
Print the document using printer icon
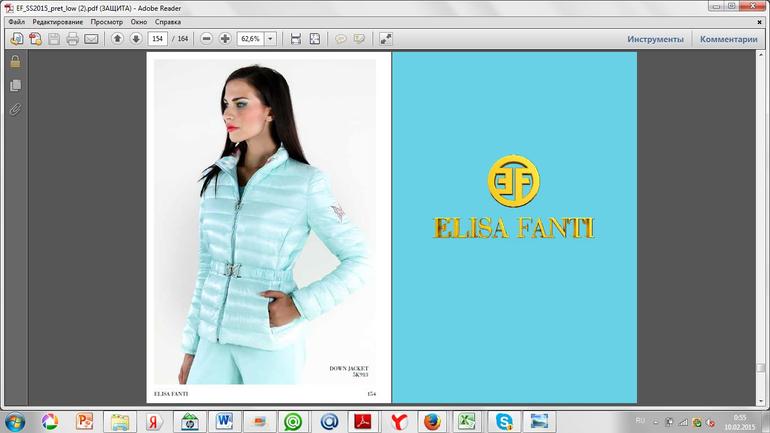(x=73, y=39)
